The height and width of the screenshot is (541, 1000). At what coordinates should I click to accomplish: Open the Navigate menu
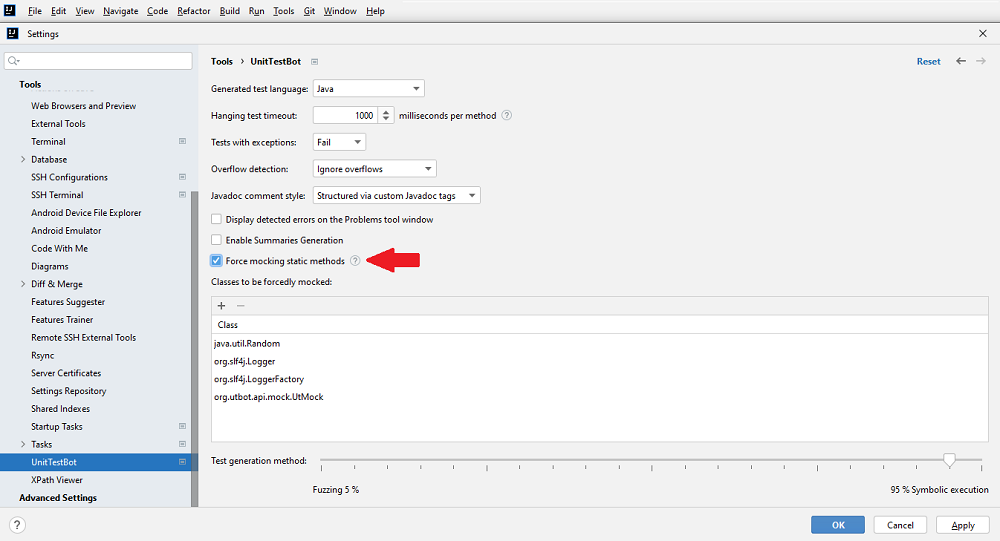[x=121, y=11]
